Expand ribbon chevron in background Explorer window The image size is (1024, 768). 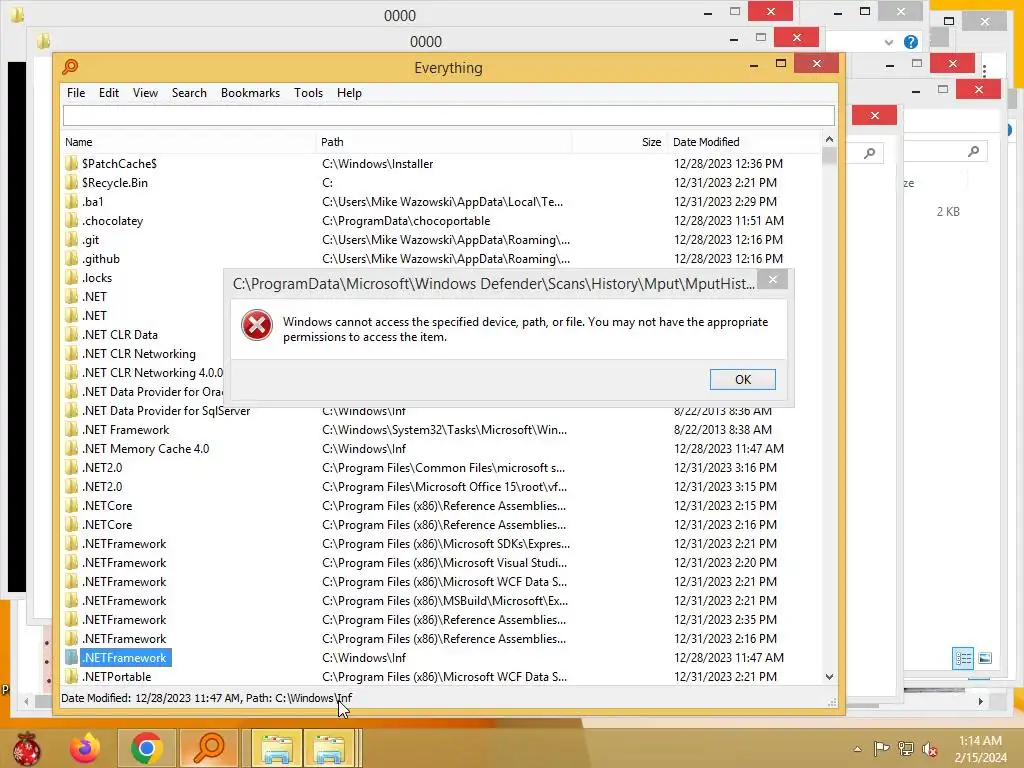(x=888, y=42)
